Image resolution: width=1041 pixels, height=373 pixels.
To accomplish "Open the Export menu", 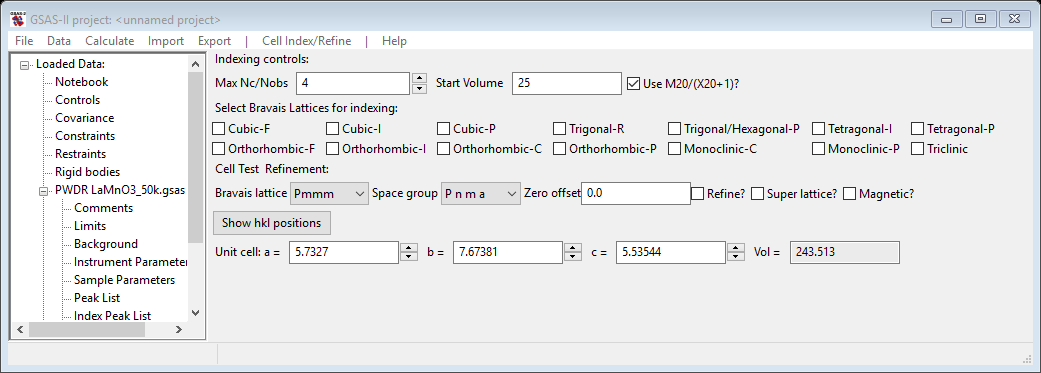I will (214, 40).
